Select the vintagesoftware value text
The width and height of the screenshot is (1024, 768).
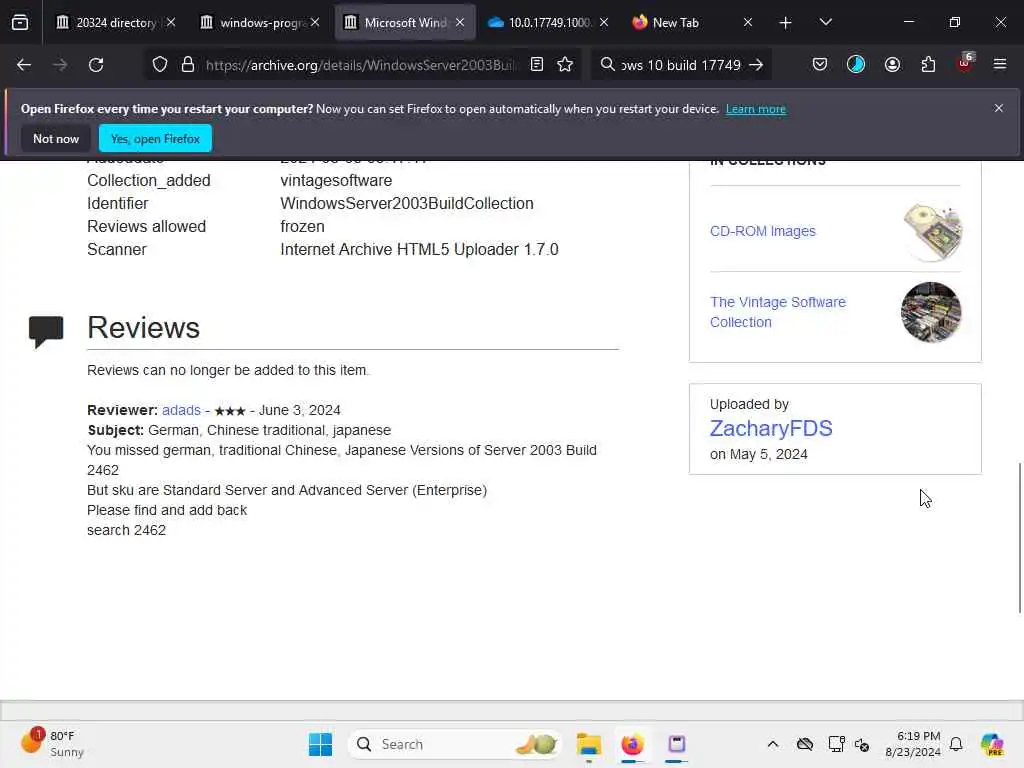336,181
